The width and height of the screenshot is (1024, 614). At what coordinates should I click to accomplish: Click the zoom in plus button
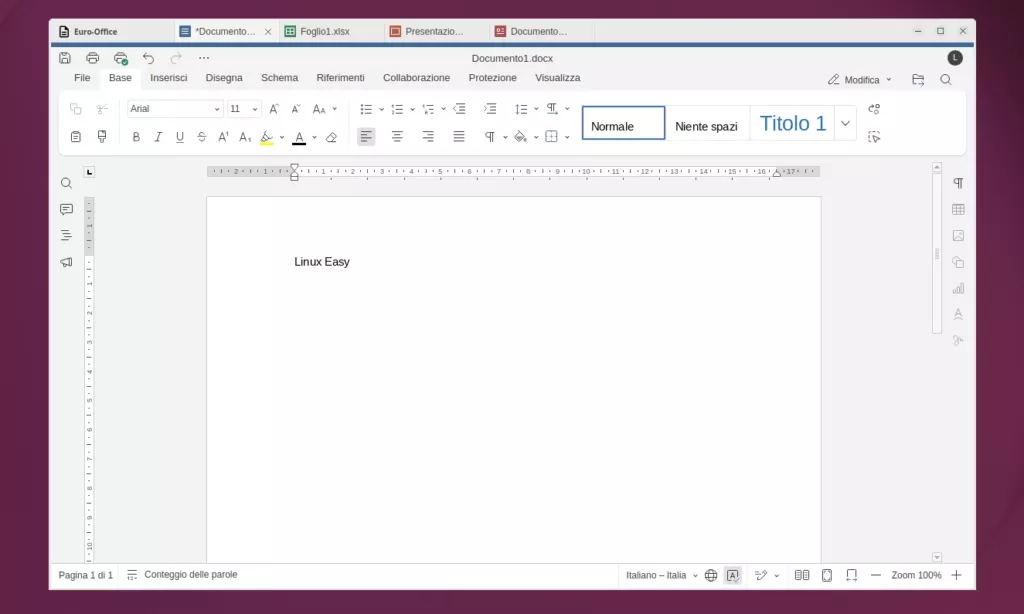956,575
